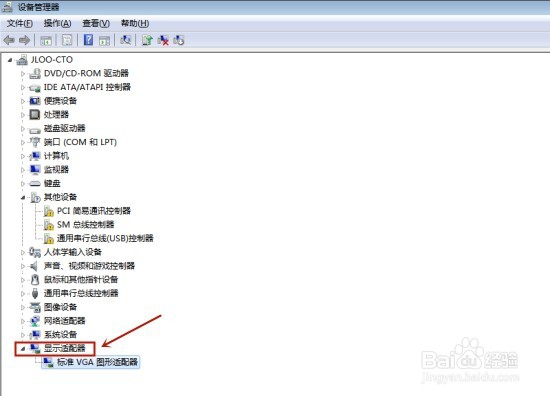
Task: Click the 磁盘驱动器 disk icon
Action: pyautogui.click(x=35, y=130)
